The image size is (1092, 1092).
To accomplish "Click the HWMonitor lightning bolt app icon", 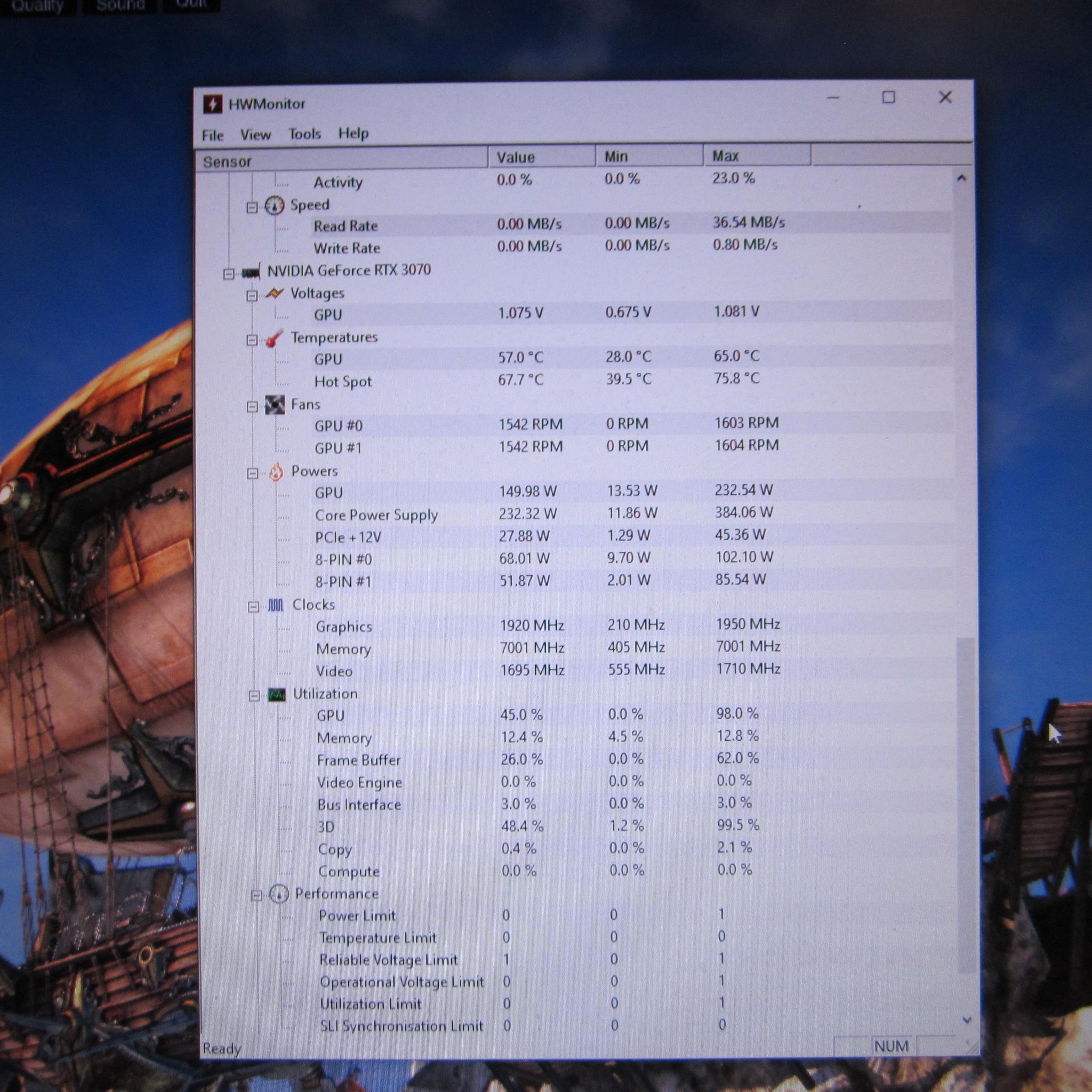I will (213, 104).
